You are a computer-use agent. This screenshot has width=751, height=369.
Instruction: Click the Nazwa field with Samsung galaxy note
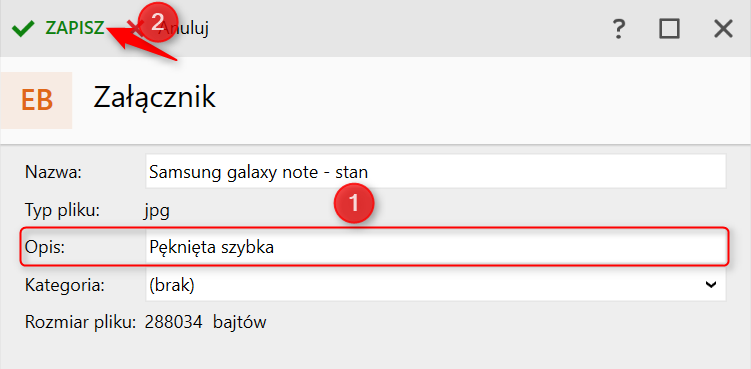[435, 171]
